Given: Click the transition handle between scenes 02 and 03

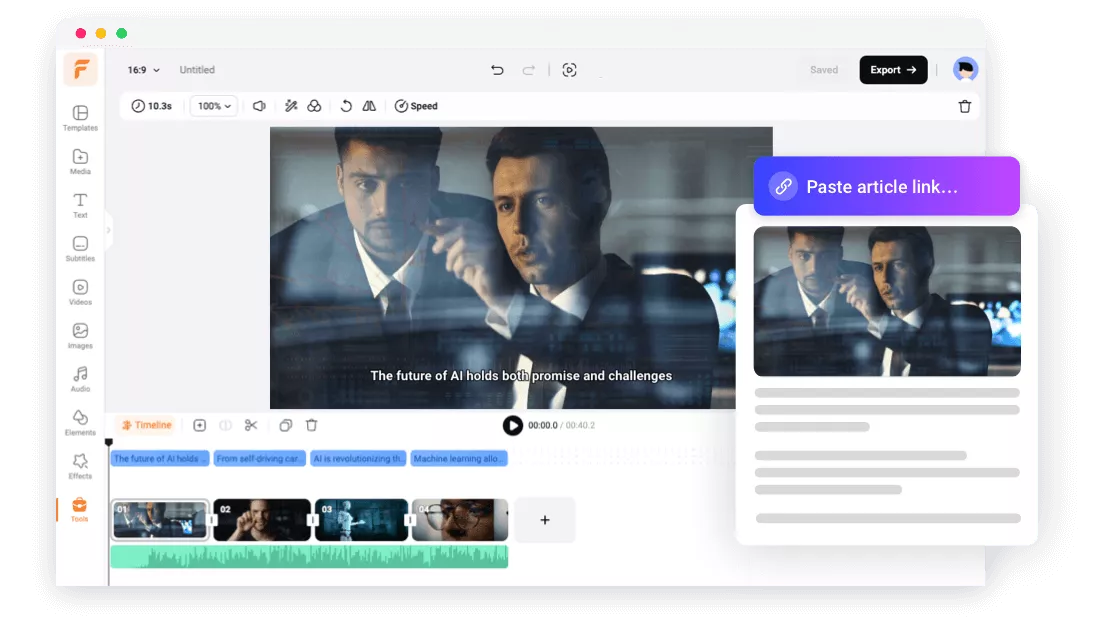Looking at the screenshot, I should [x=313, y=520].
